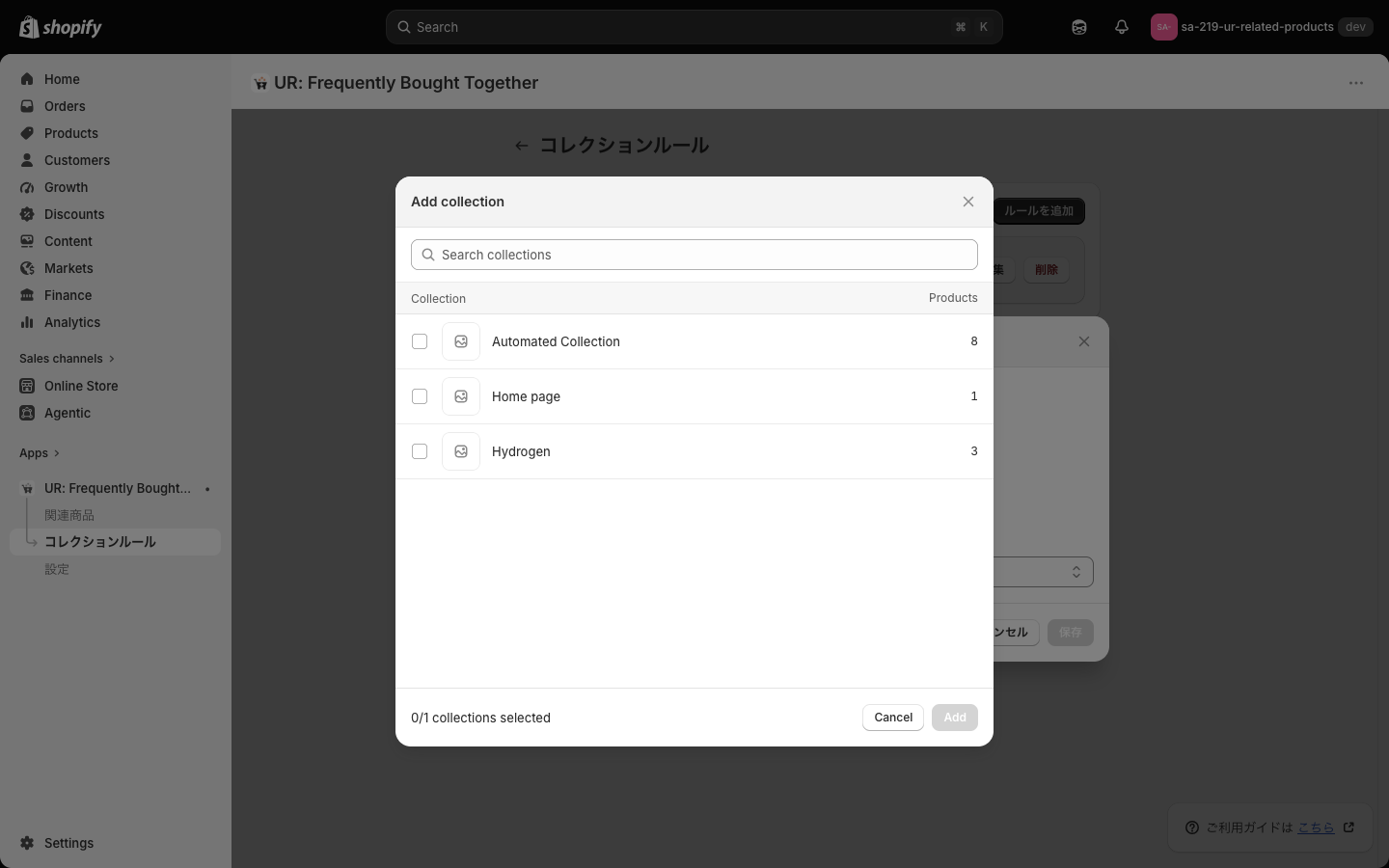The image size is (1389, 868).
Task: Click the Online Store channel icon
Action: point(27,386)
